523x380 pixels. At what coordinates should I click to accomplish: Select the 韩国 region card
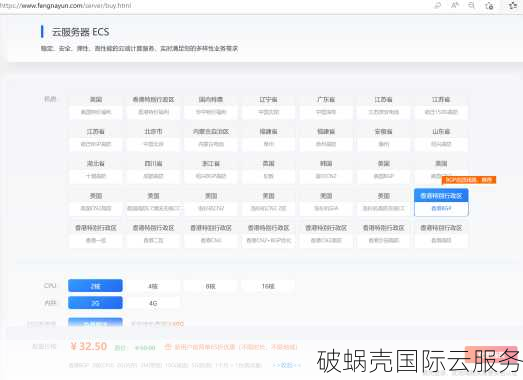point(326,170)
